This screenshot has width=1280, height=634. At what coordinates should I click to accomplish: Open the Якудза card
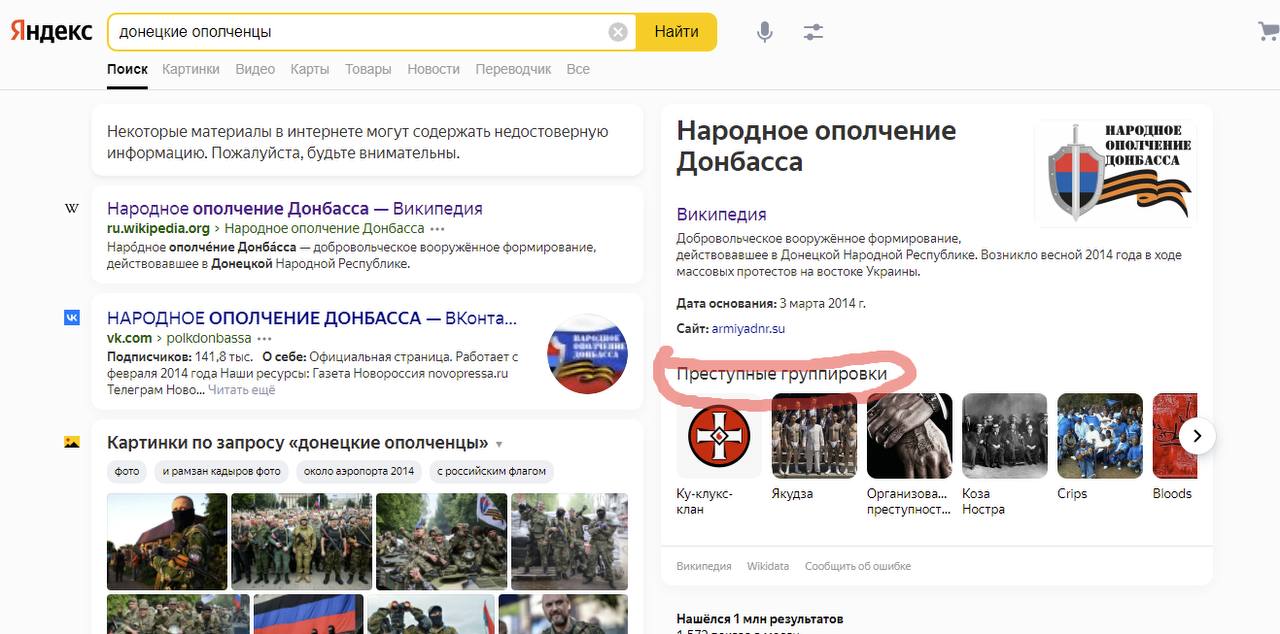pyautogui.click(x=814, y=448)
